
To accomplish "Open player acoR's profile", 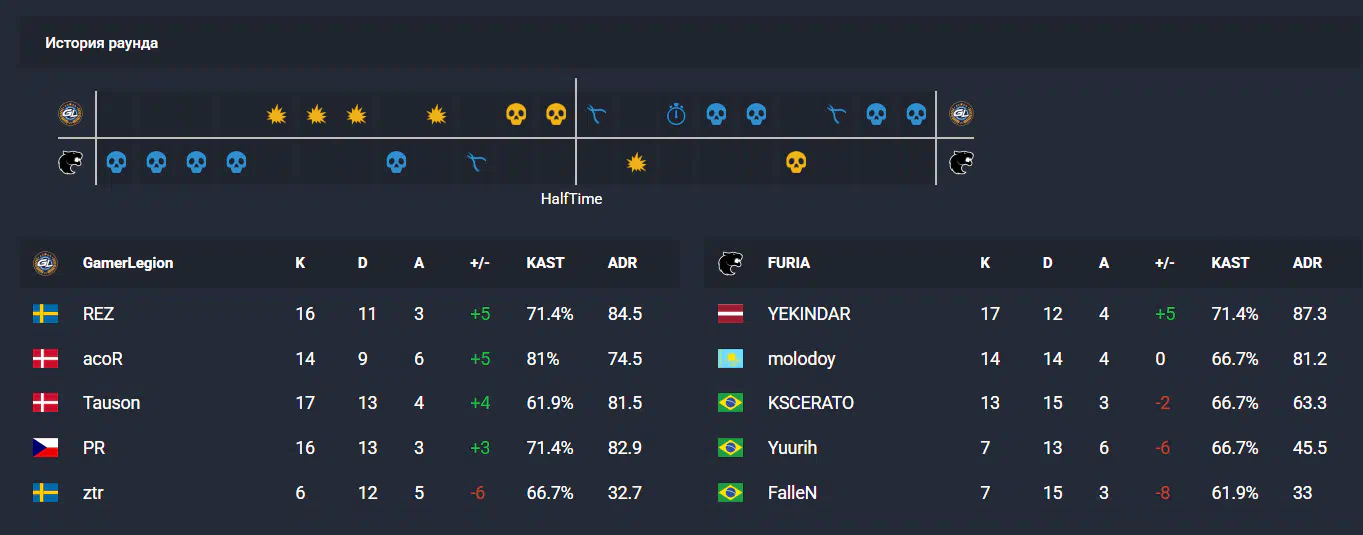I will (103, 359).
